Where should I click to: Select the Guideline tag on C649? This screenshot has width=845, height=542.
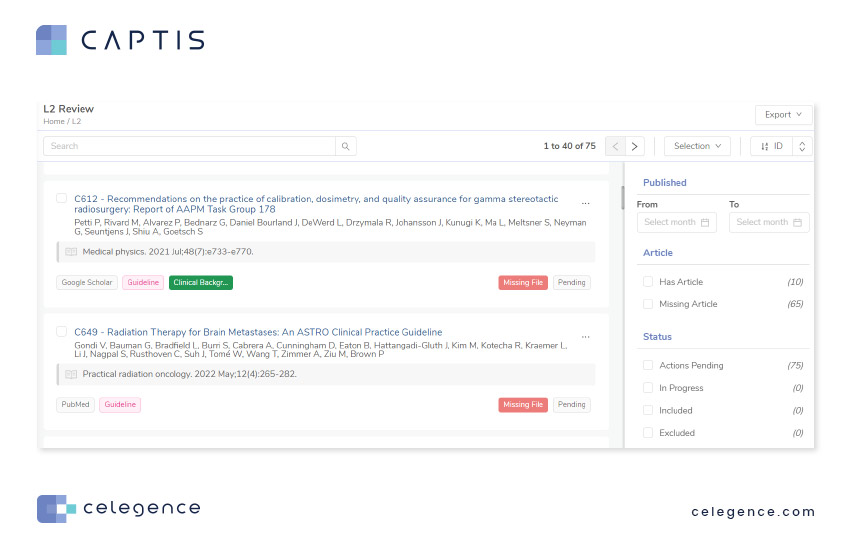coord(120,405)
